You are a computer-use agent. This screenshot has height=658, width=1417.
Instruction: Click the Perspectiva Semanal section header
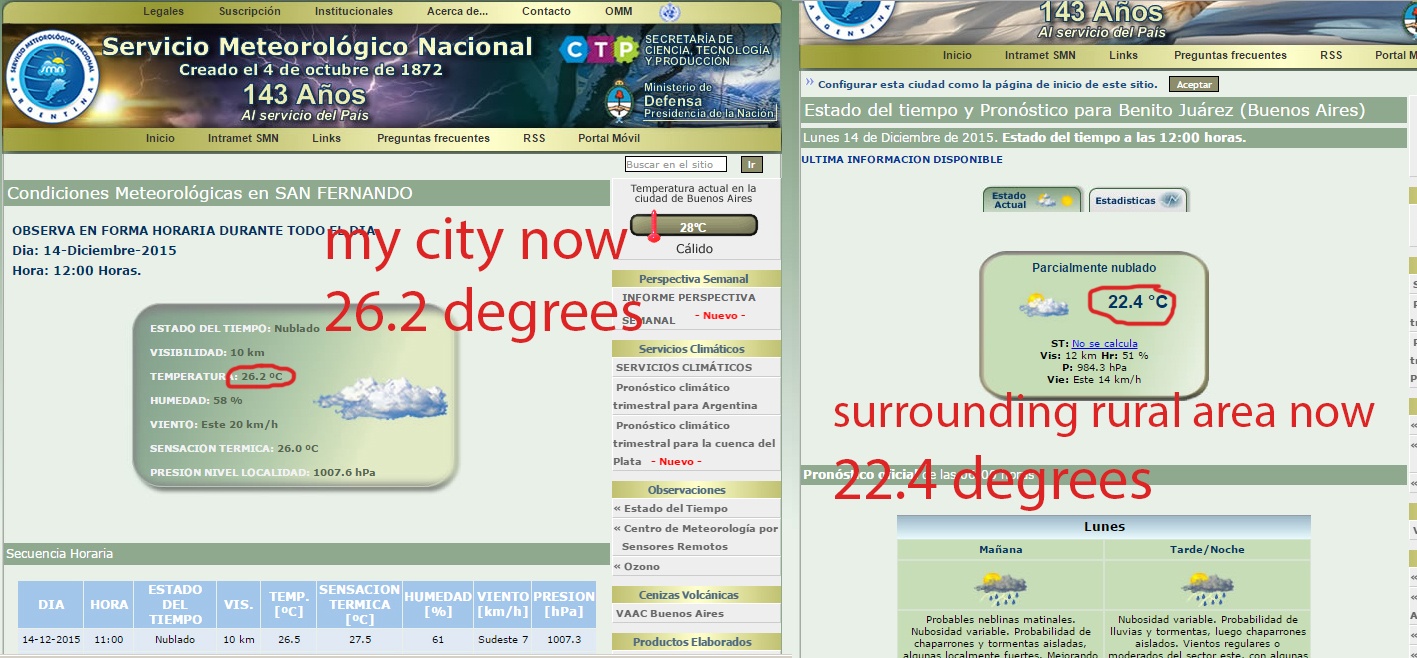pyautogui.click(x=694, y=279)
